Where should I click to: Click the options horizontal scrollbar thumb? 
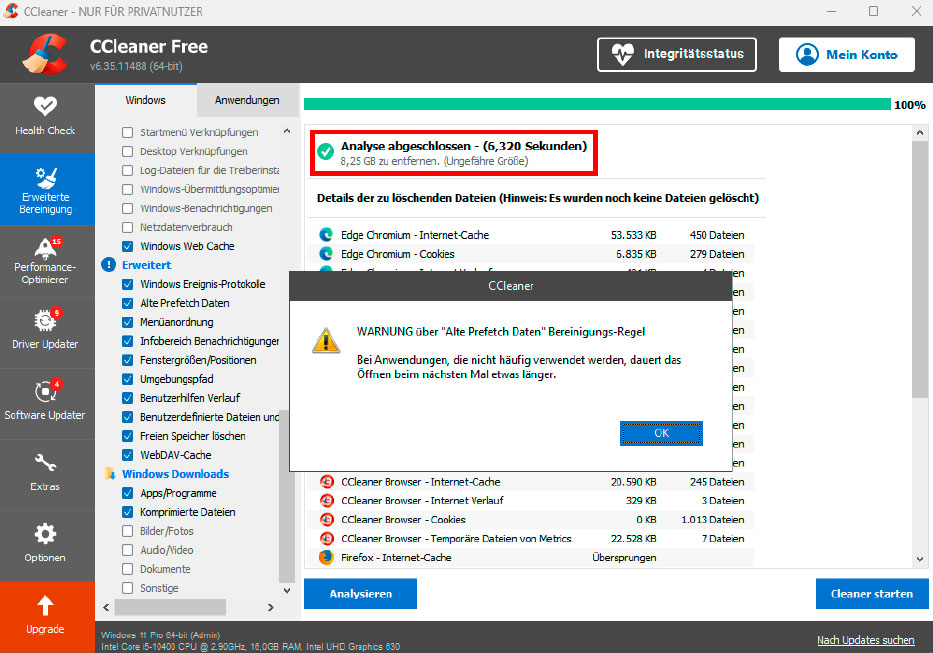pyautogui.click(x=170, y=607)
